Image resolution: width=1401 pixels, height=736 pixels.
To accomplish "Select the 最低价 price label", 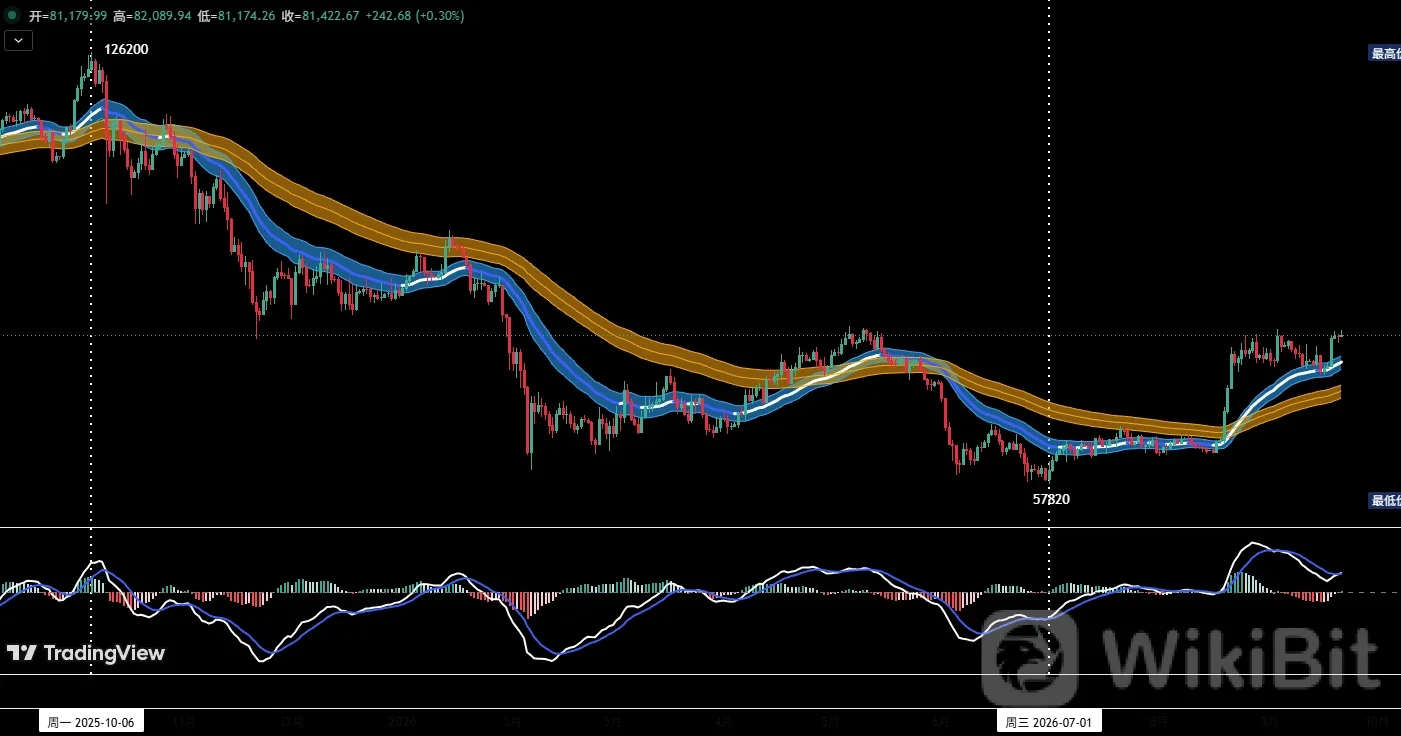I will [x=1385, y=500].
